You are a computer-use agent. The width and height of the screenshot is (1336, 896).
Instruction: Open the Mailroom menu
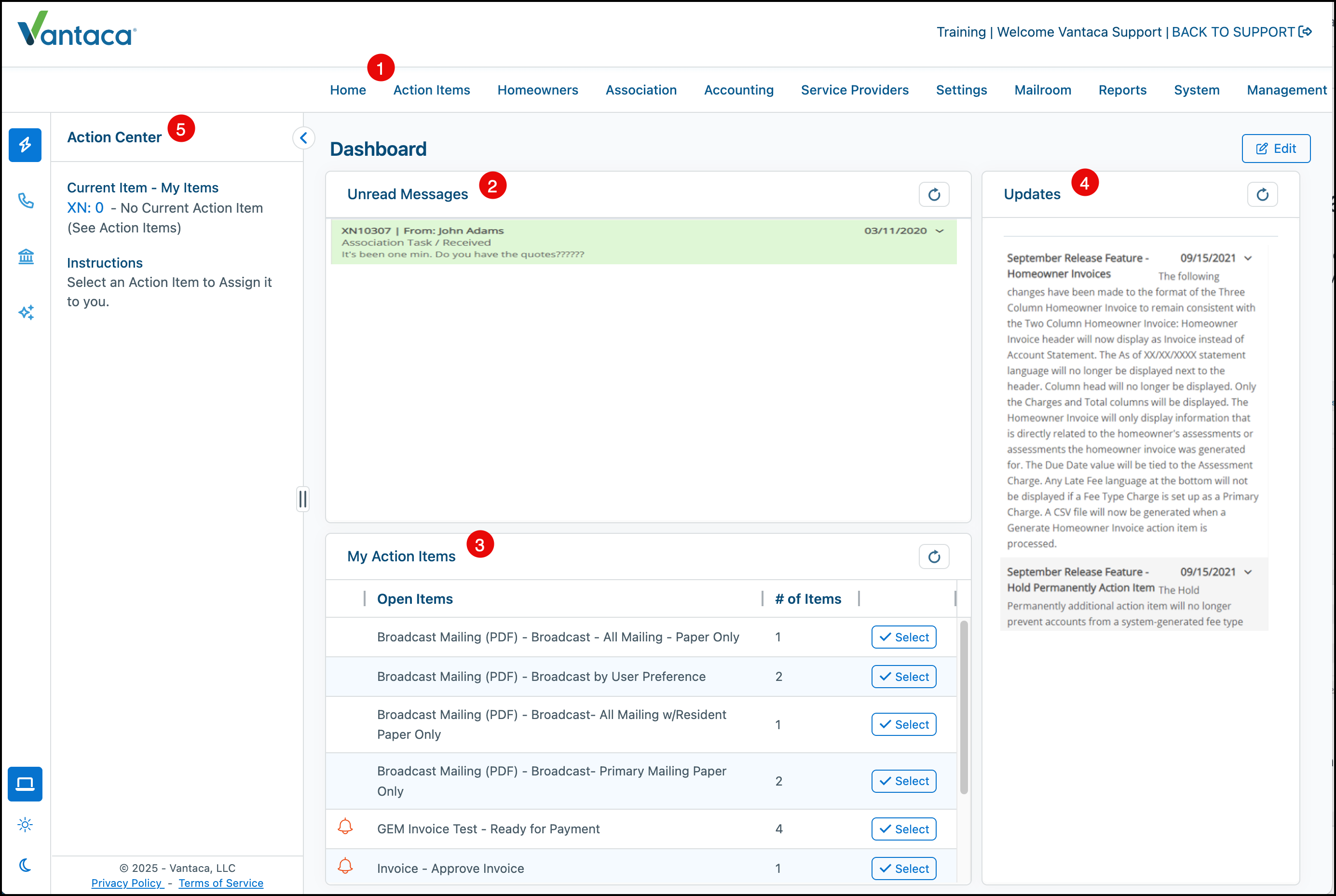tap(1043, 90)
